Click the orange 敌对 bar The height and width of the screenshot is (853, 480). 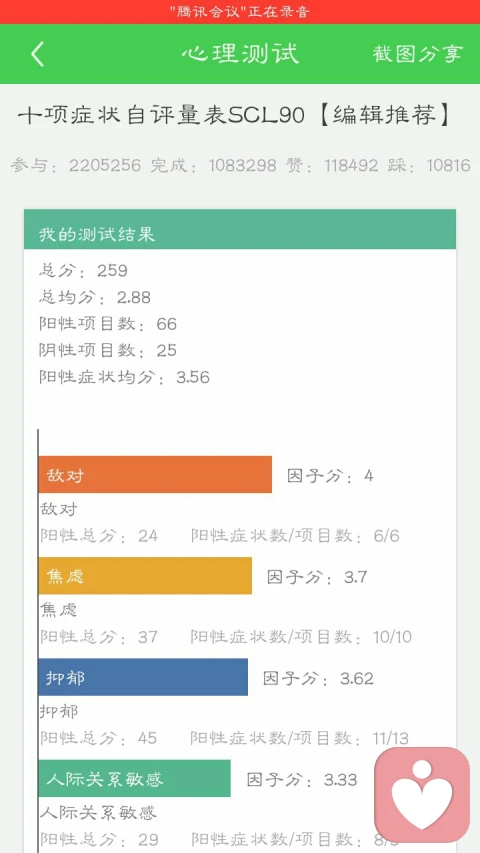(155, 474)
